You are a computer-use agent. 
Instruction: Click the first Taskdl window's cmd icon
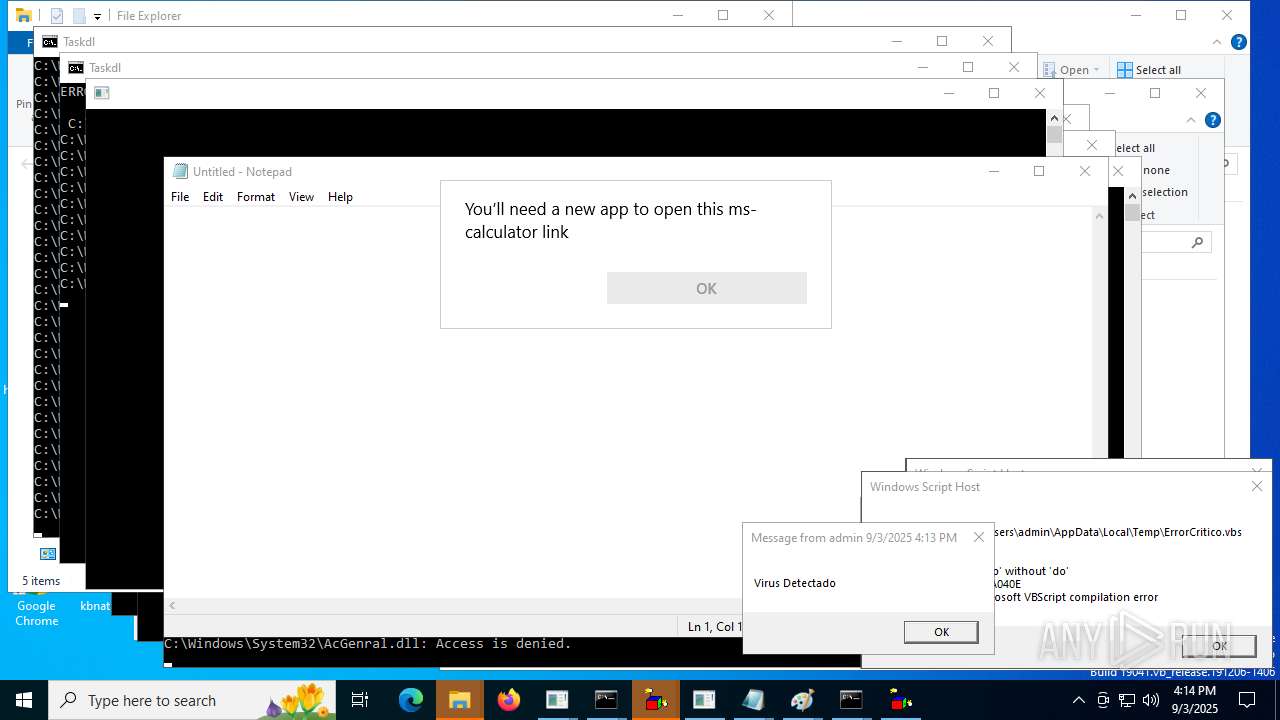(49, 42)
